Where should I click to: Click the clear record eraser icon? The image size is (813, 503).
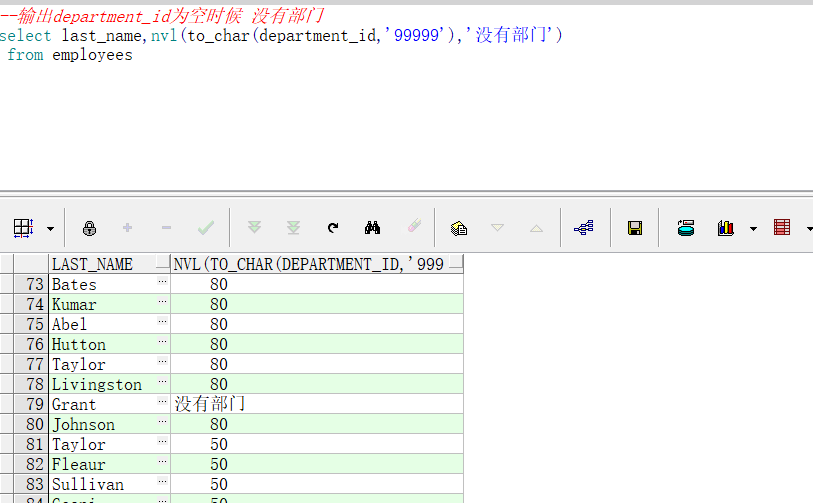(414, 226)
